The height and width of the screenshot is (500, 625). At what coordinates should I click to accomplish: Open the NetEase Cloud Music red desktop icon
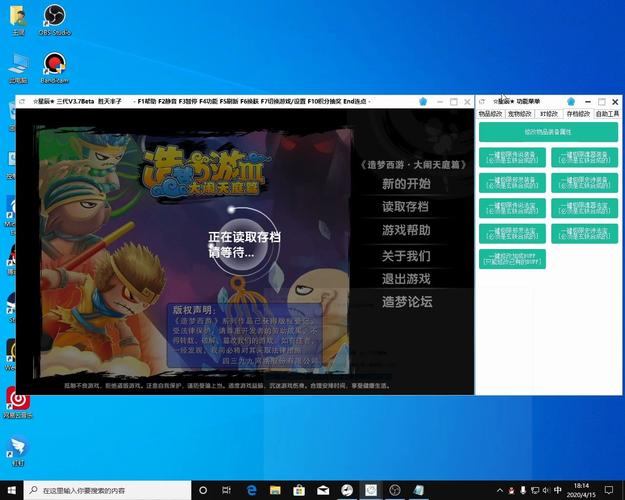tap(18, 402)
